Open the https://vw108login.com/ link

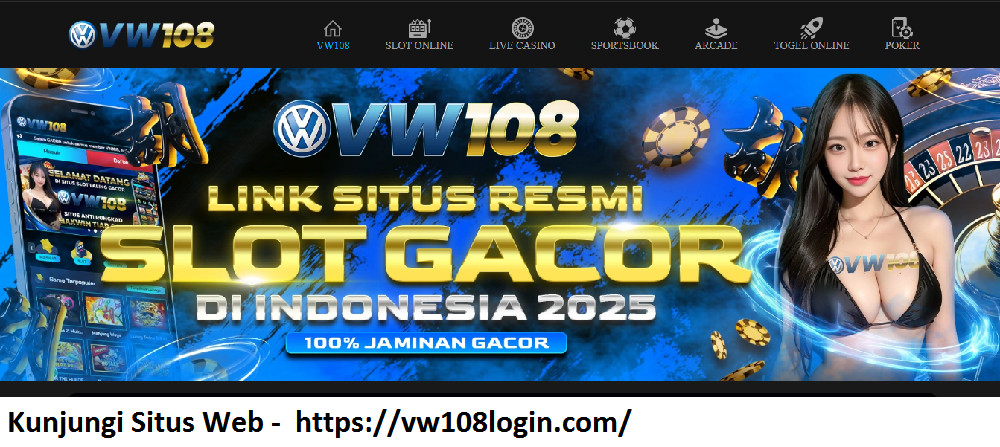(x=464, y=422)
